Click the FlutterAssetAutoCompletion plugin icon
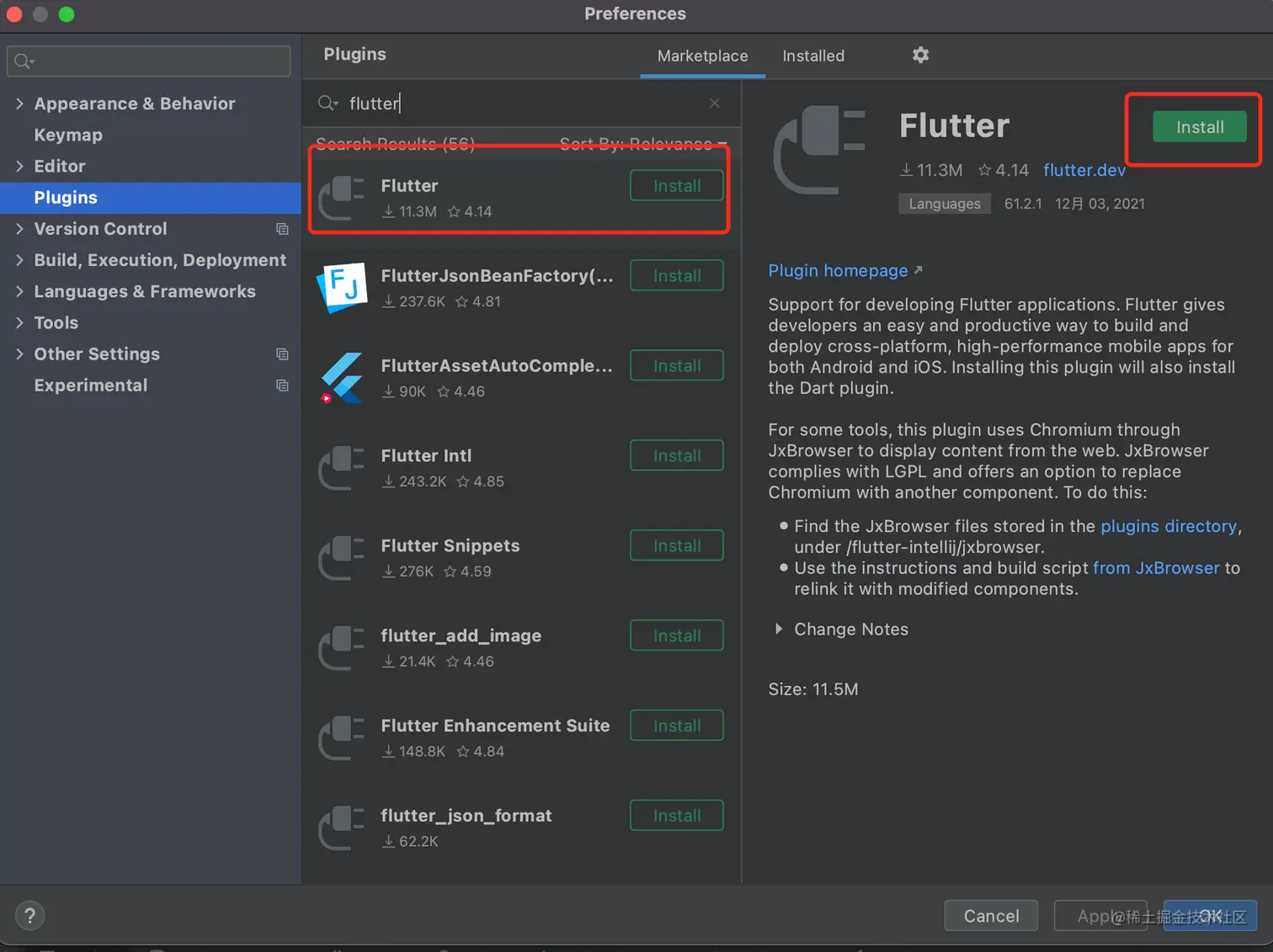Screen dimensions: 1273x952 342,378
